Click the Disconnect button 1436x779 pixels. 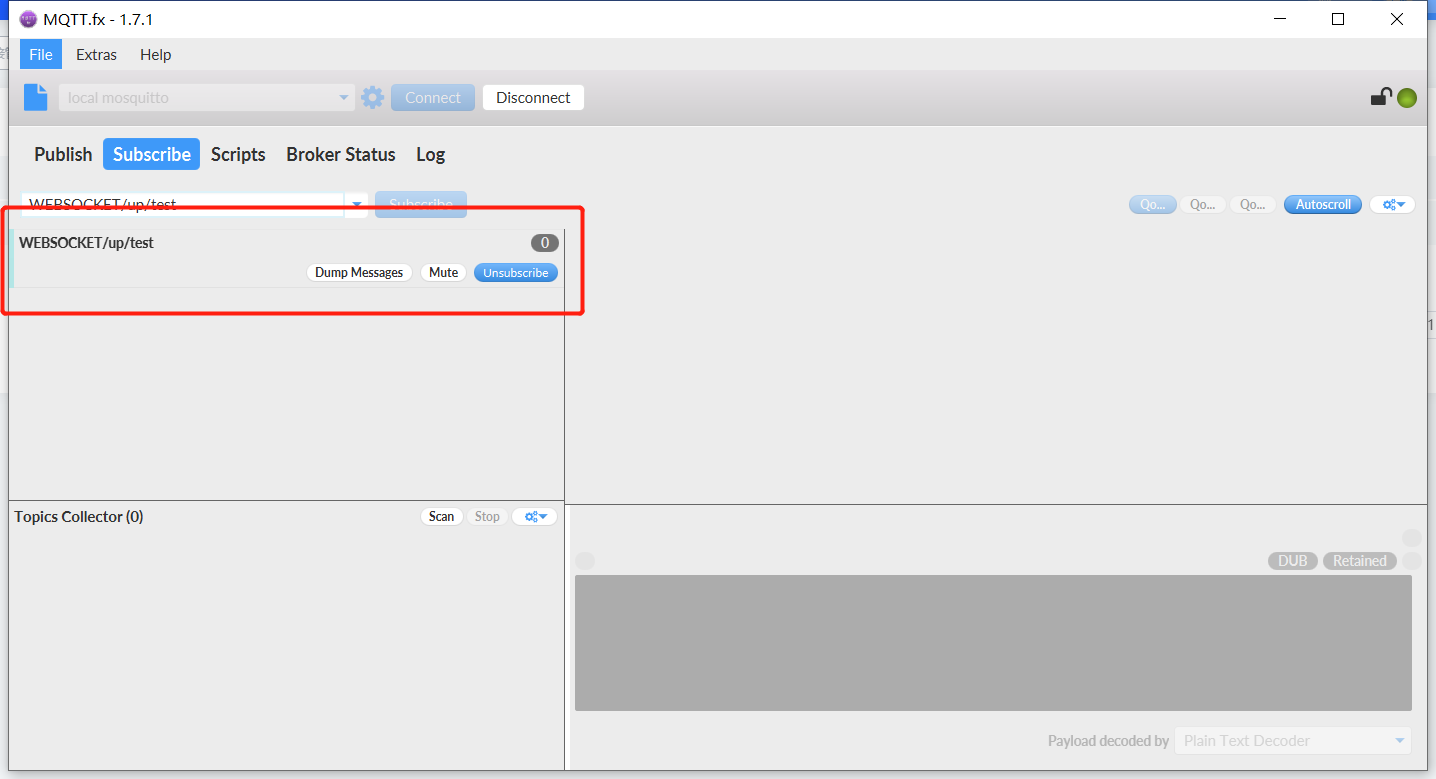tap(533, 97)
